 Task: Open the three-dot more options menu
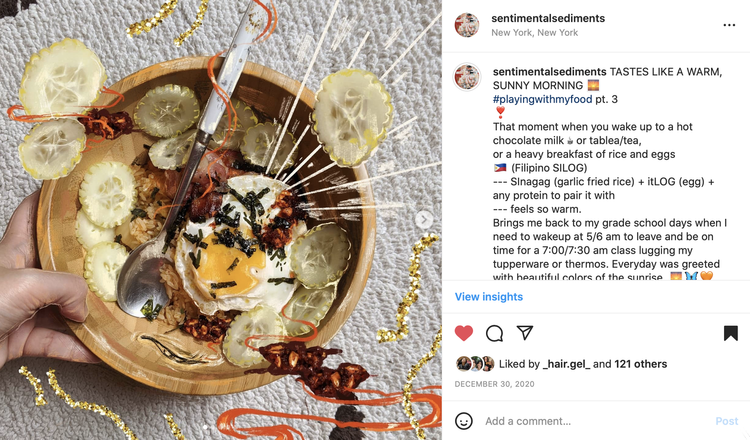click(x=729, y=25)
